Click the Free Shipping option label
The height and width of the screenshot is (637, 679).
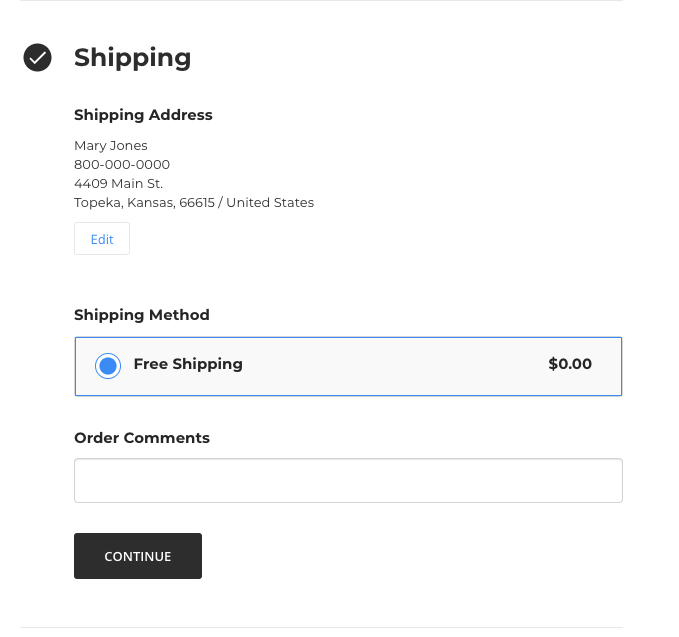click(x=188, y=364)
